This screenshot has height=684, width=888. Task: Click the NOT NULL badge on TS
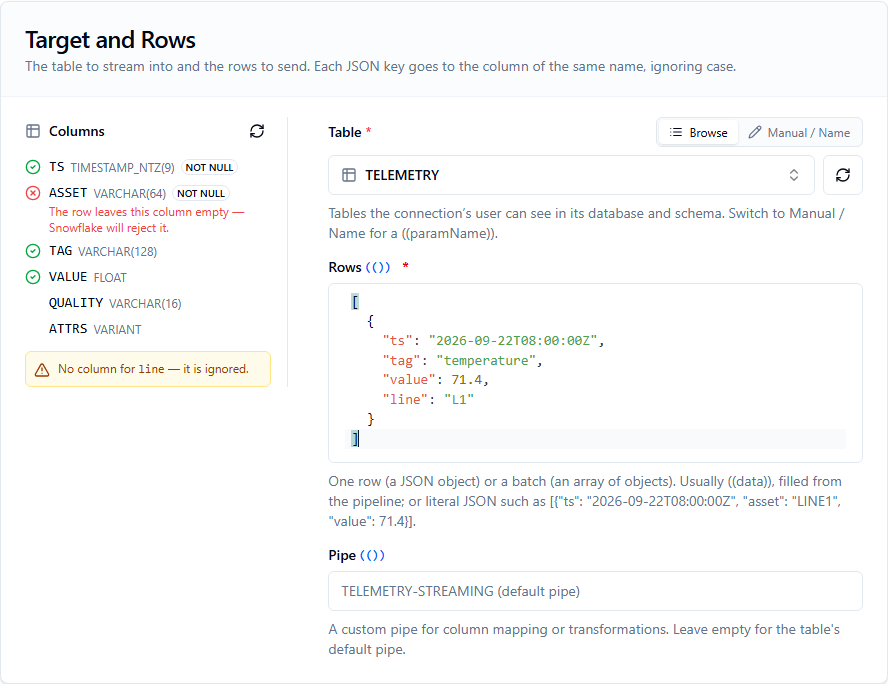(x=209, y=168)
